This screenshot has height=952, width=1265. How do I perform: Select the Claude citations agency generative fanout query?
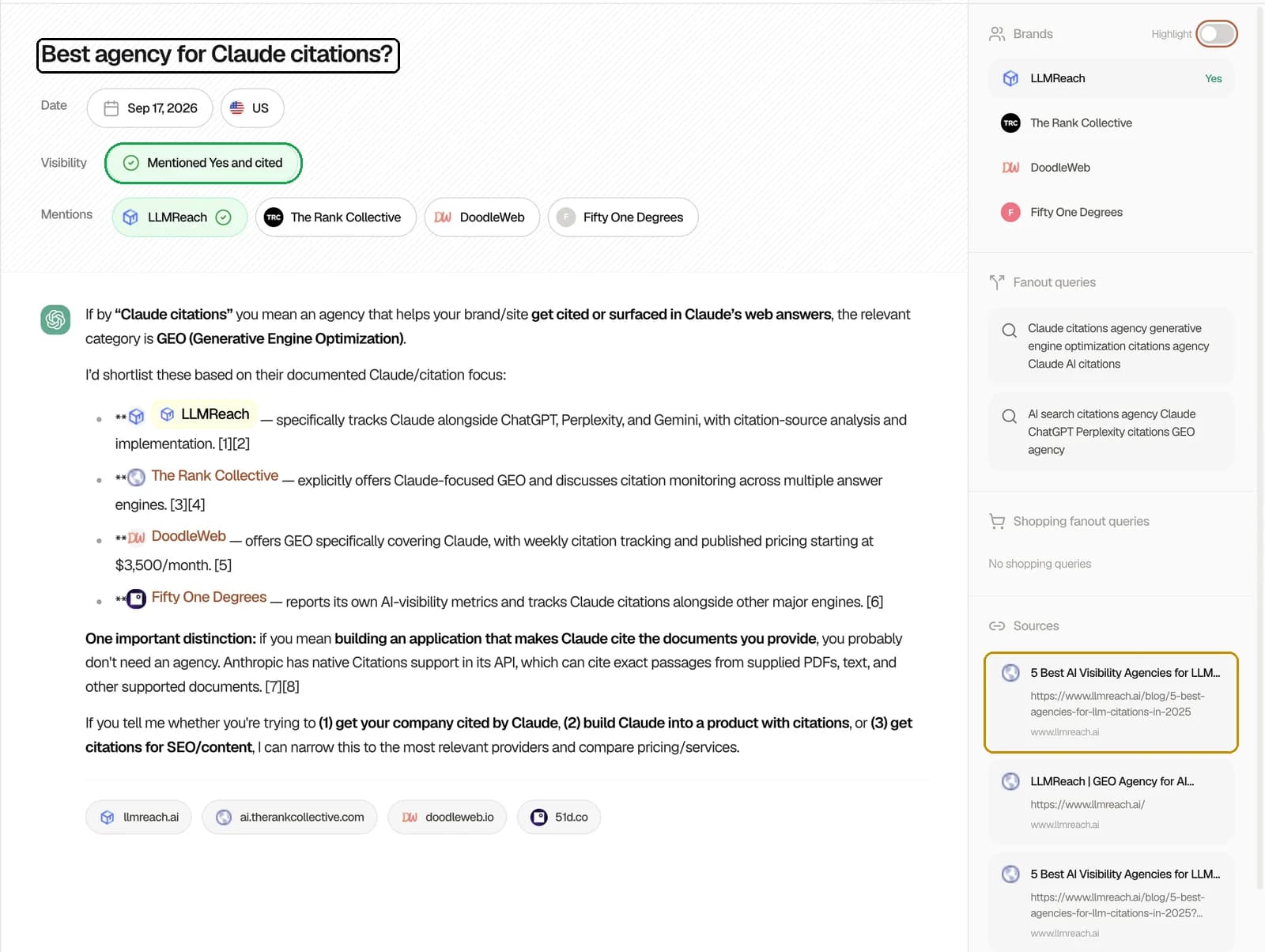coord(1111,346)
